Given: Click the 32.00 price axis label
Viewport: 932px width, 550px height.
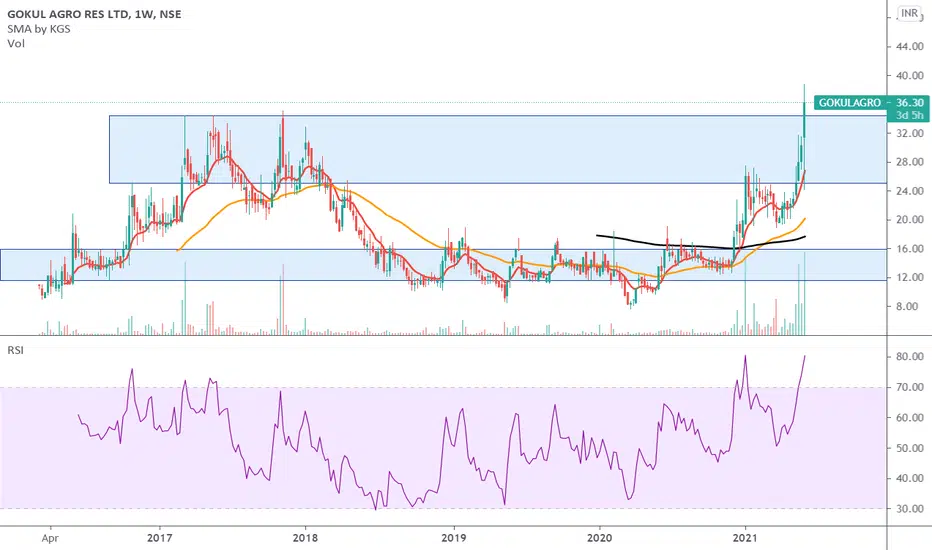Looking at the screenshot, I should [909, 133].
